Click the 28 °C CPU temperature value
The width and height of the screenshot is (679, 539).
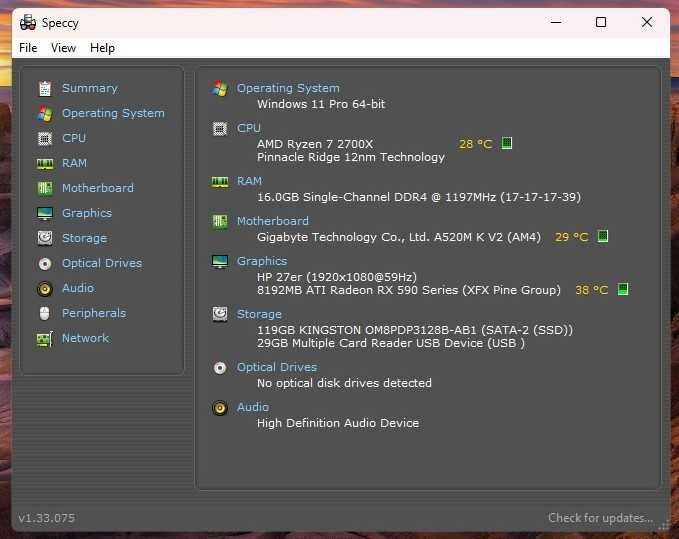click(475, 144)
